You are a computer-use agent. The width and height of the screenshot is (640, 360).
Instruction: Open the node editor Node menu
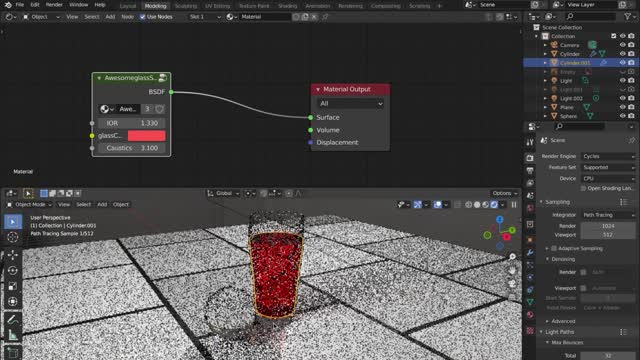(x=127, y=17)
